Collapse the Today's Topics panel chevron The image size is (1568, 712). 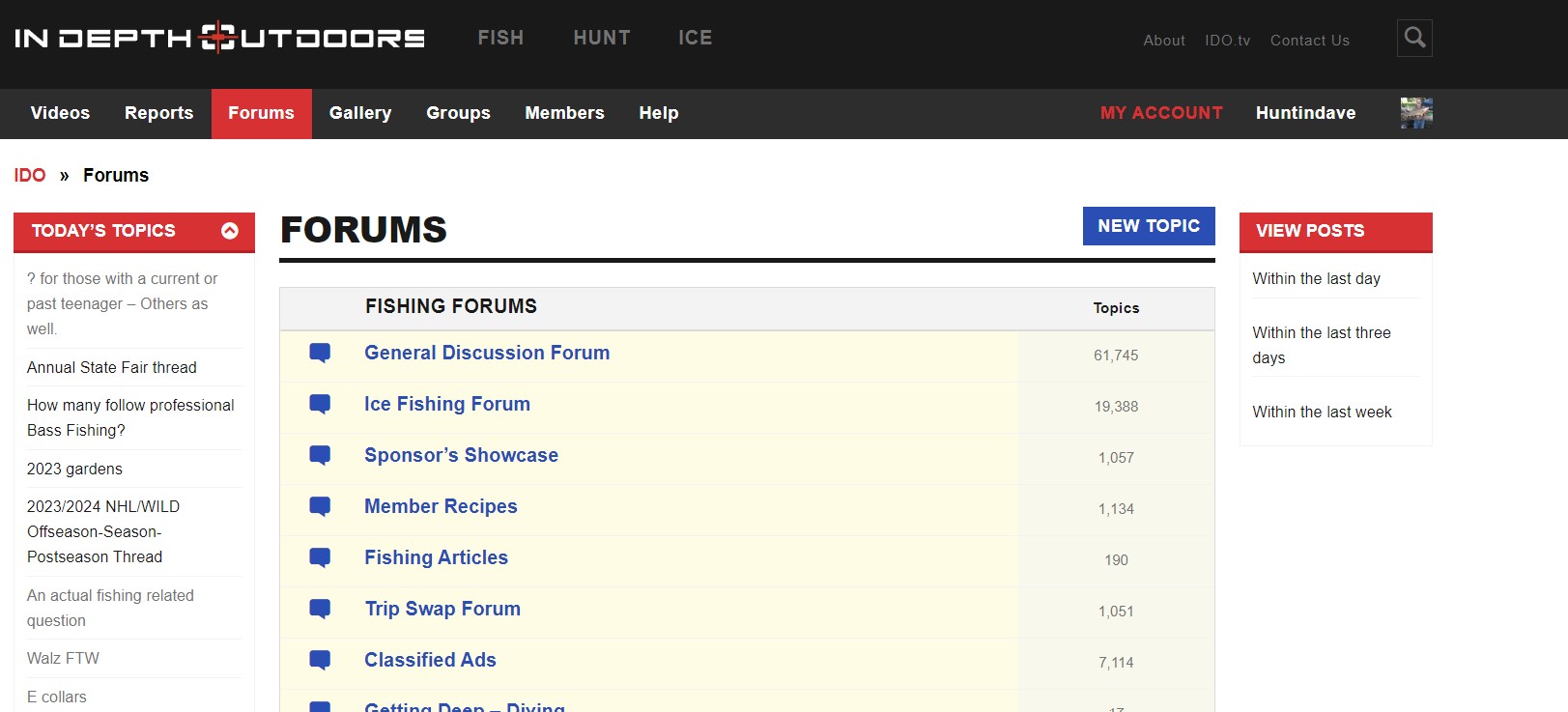click(230, 231)
